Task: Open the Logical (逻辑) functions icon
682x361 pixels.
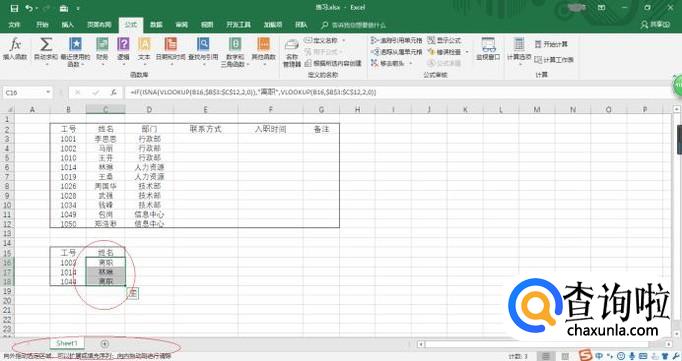Action: point(124,49)
